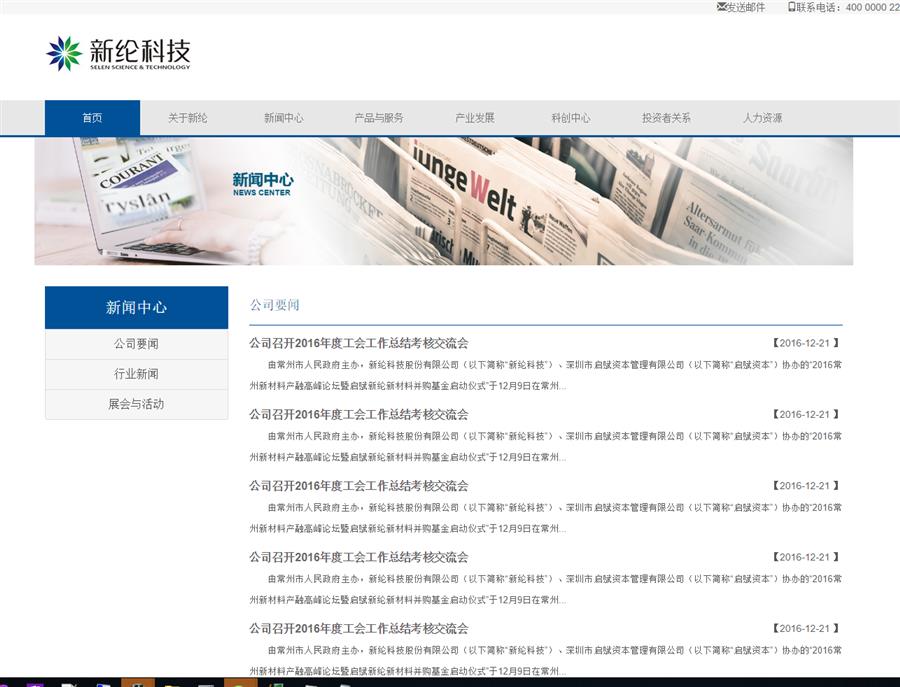Click the blue 新闻中心 sidebar header
This screenshot has width=900, height=687.
(137, 307)
